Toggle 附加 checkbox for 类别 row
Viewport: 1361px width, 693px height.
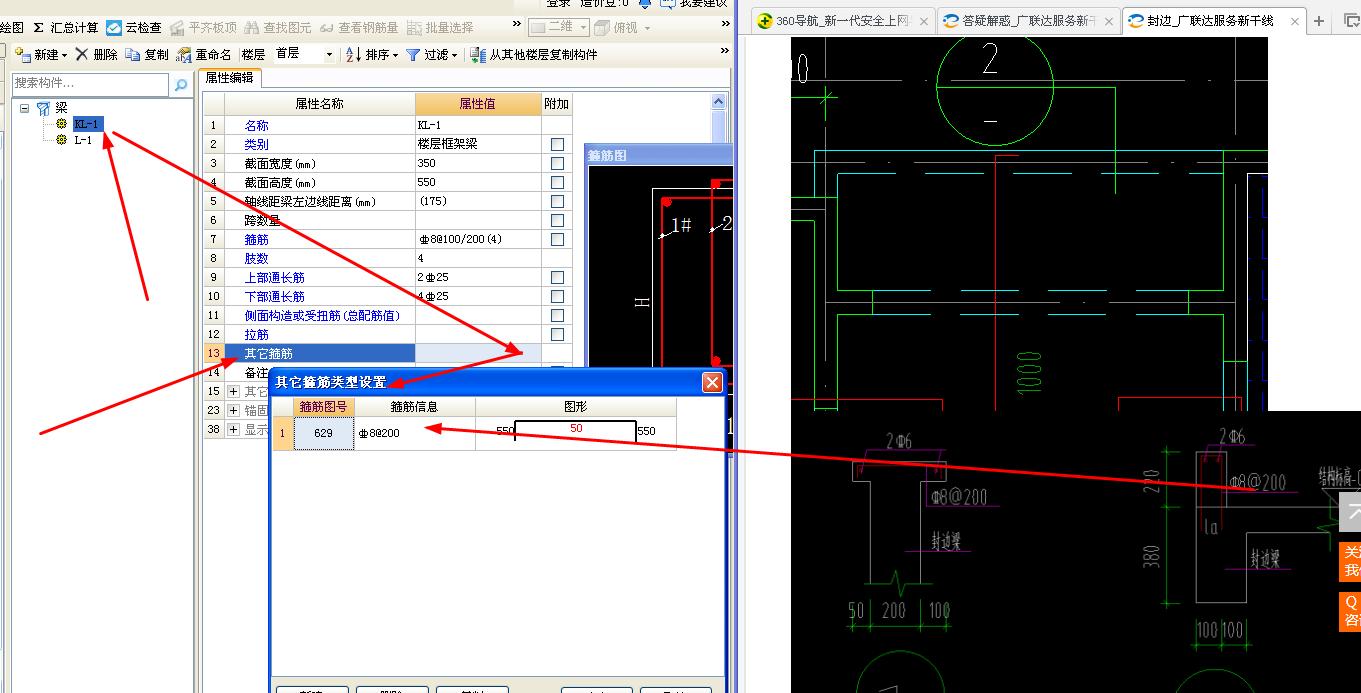pos(557,144)
